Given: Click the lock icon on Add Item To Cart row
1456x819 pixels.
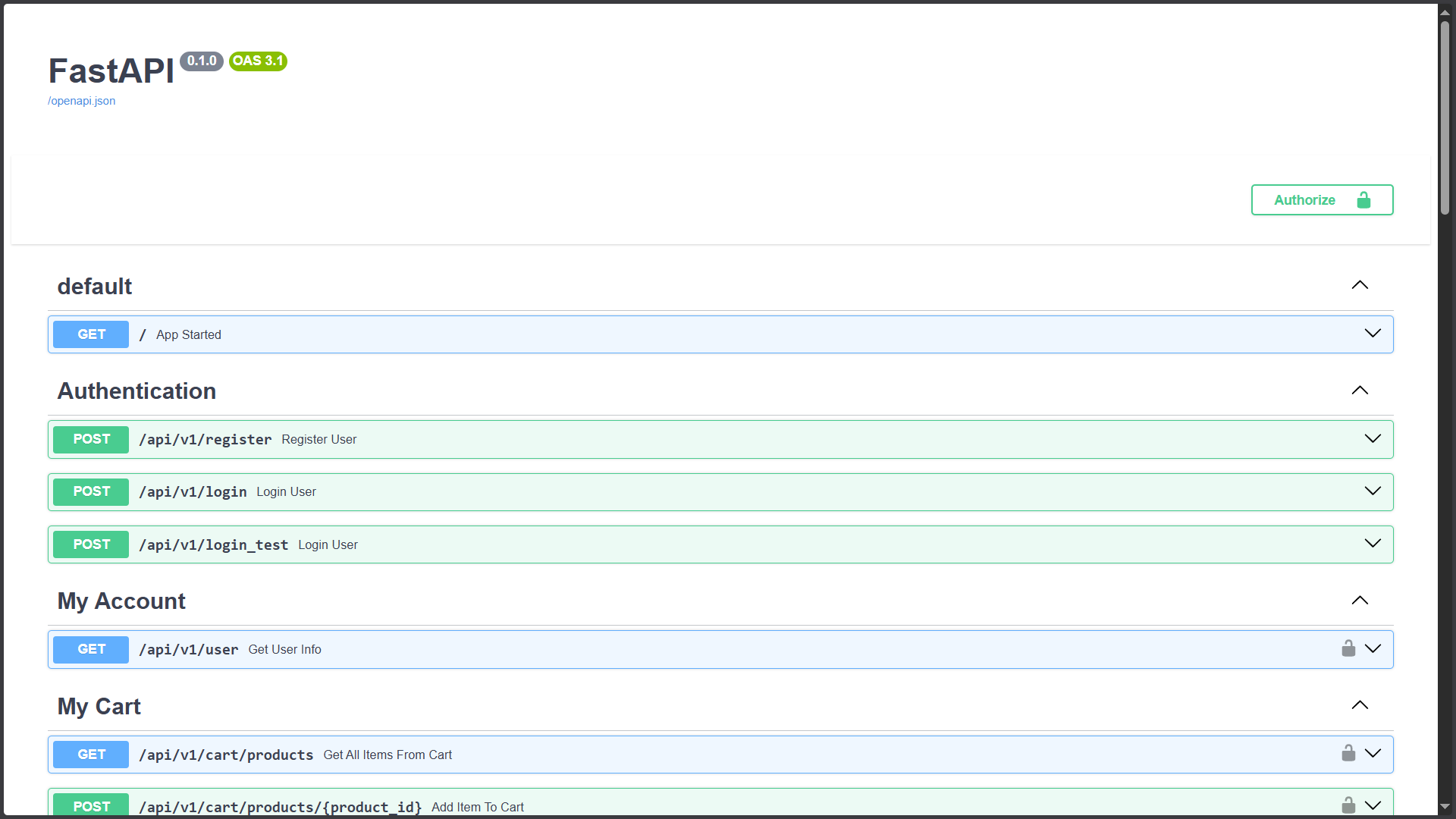Looking at the screenshot, I should click(x=1348, y=805).
